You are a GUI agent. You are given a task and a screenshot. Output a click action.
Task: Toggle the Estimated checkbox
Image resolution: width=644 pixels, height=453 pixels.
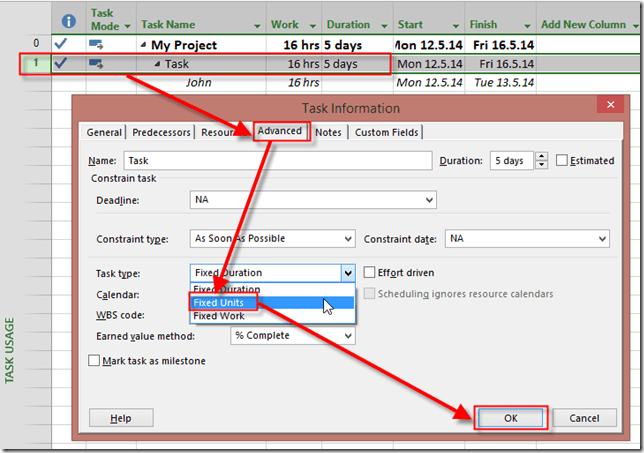562,161
